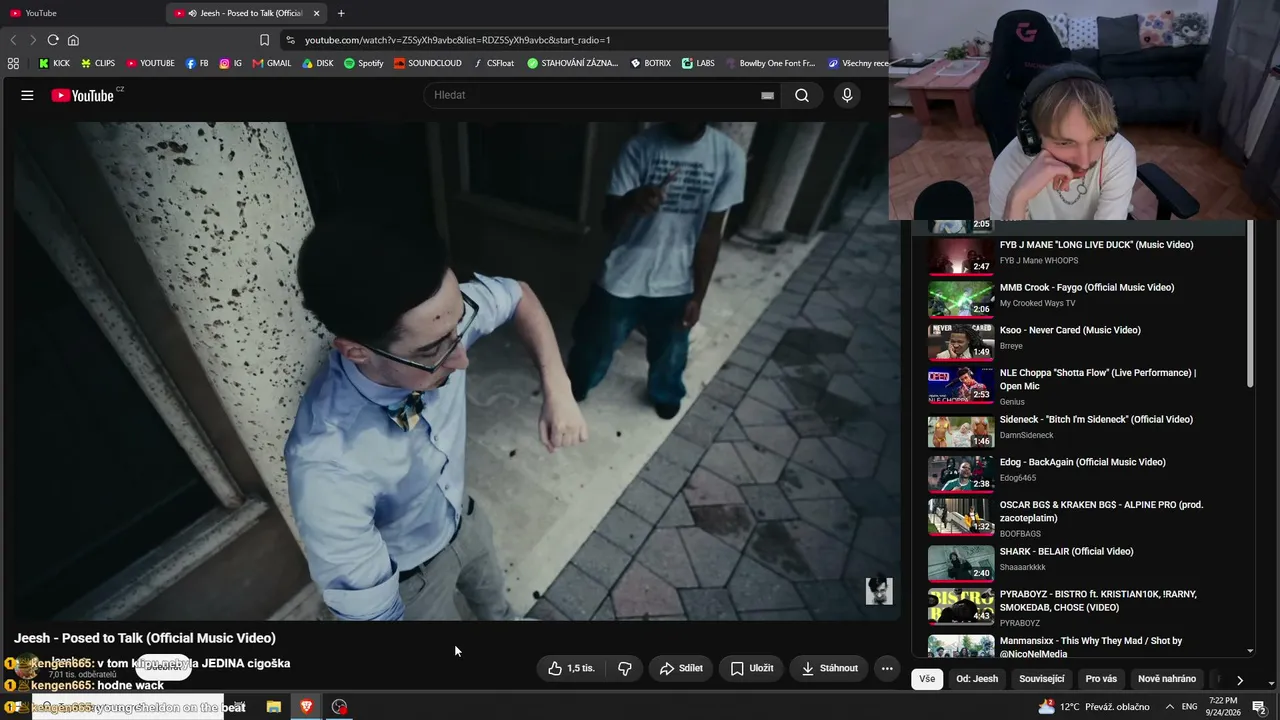This screenshot has width=1280, height=720.
Task: Click the playlist sidebar scrollbar
Action: point(1249,305)
